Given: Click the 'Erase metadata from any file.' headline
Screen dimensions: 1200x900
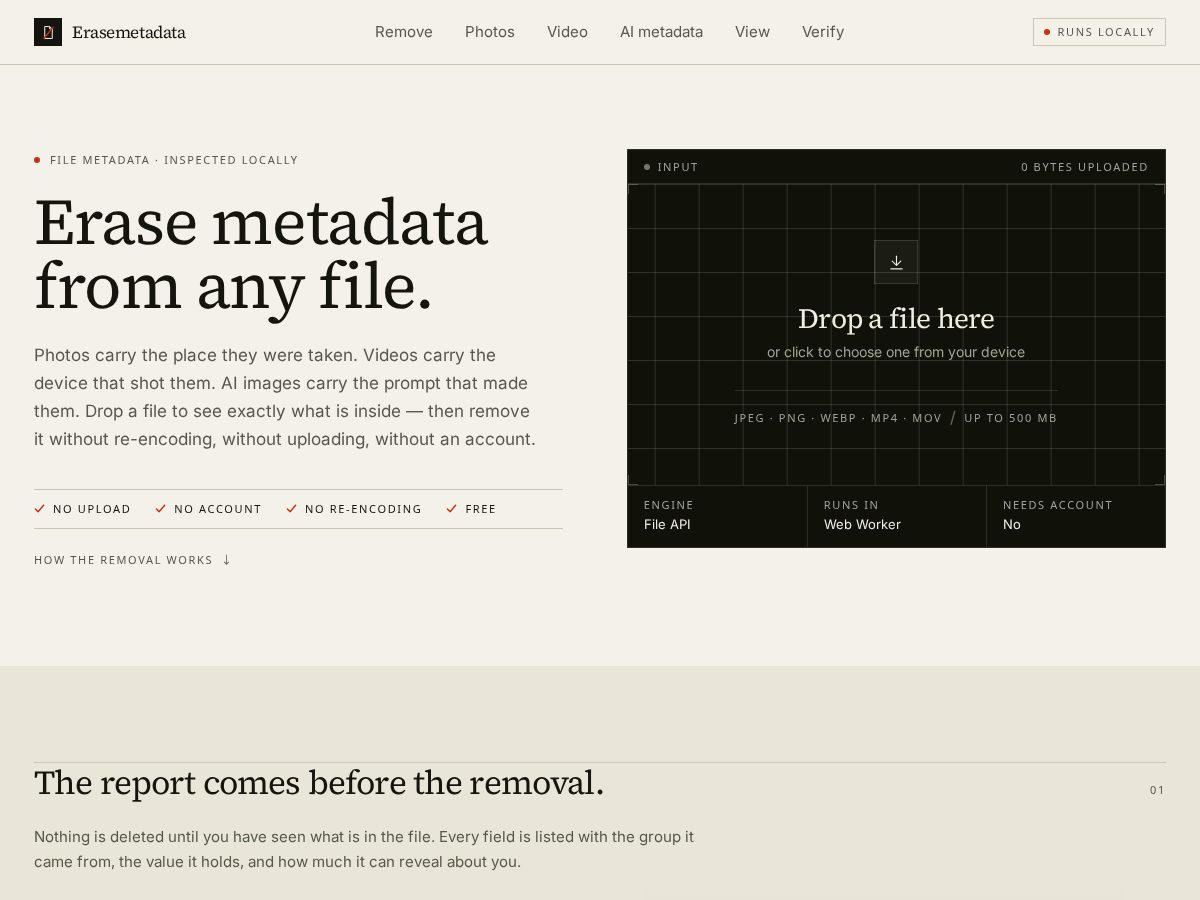Looking at the screenshot, I should (261, 254).
